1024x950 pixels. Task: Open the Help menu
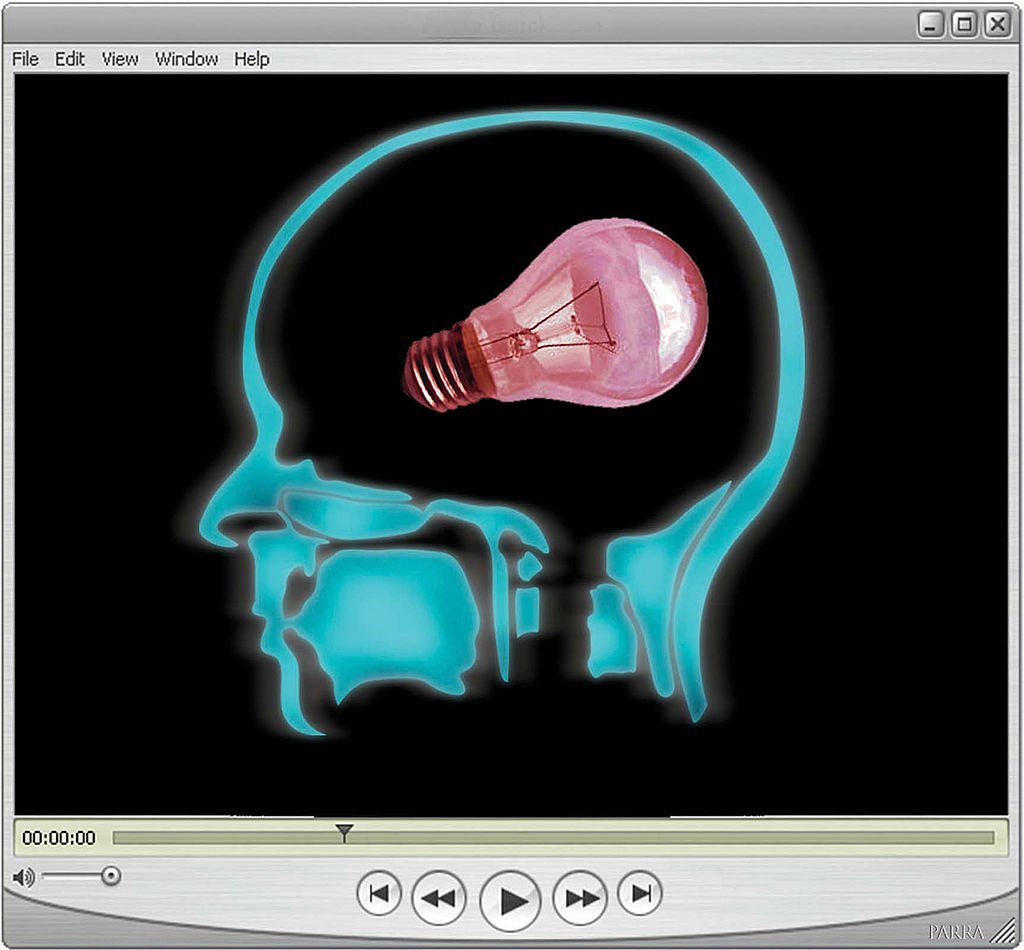[252, 59]
